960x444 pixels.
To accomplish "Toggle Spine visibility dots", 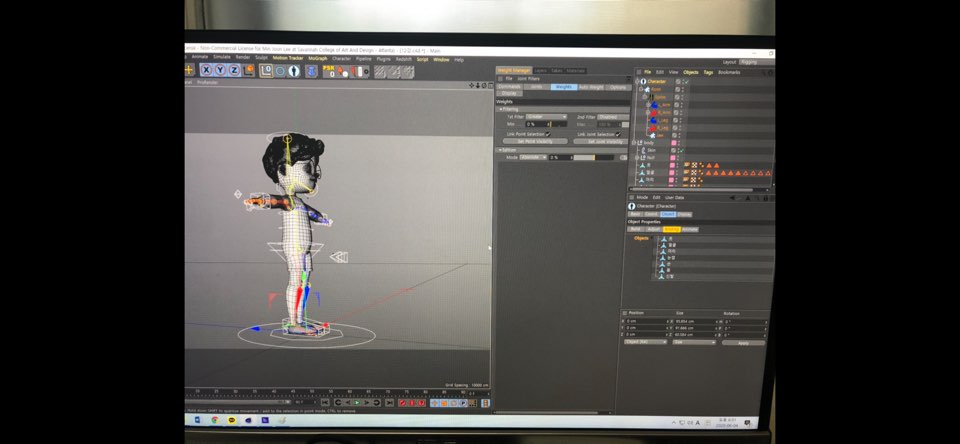I will (x=683, y=97).
